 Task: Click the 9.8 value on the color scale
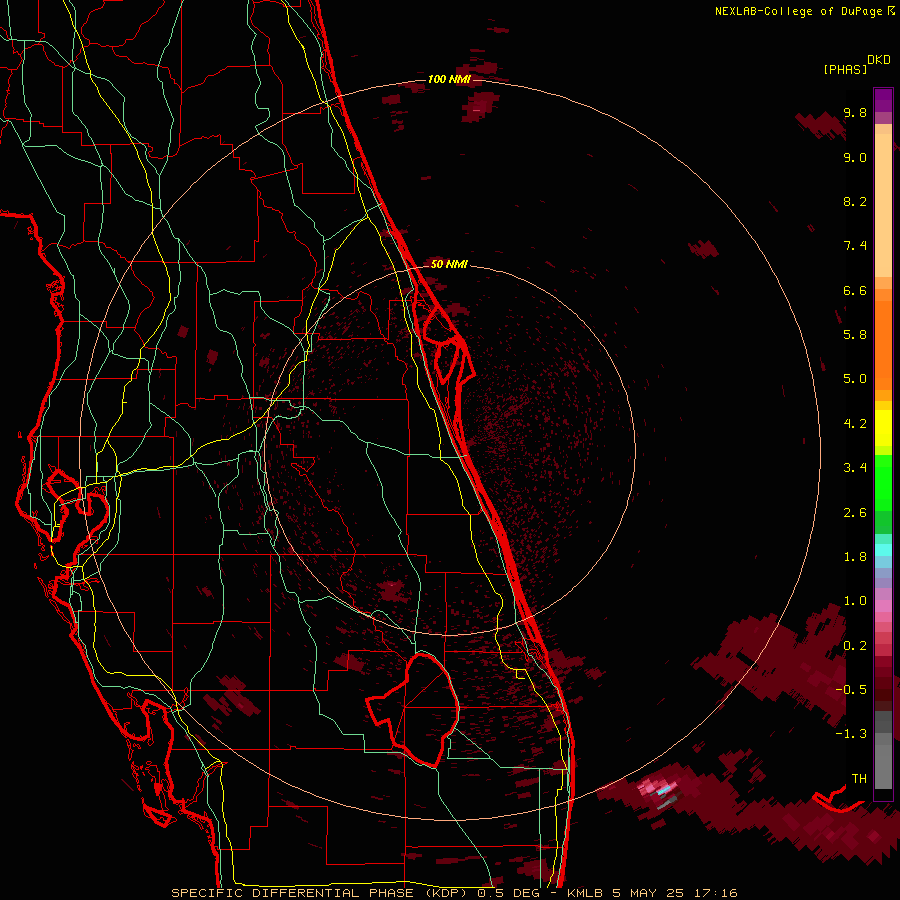(x=855, y=112)
